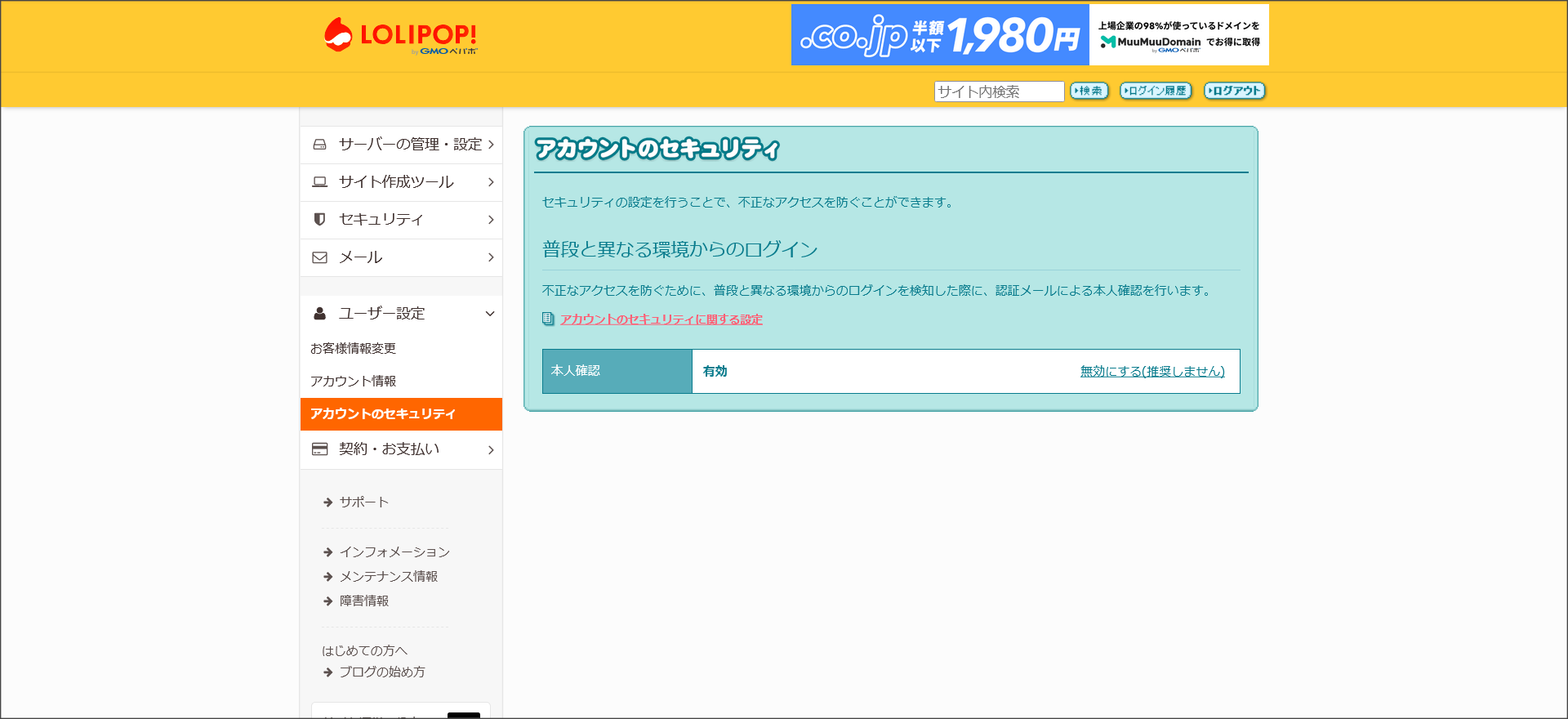This screenshot has width=1568, height=719.
Task: Expand the メール menu chevron
Action: coord(491,257)
